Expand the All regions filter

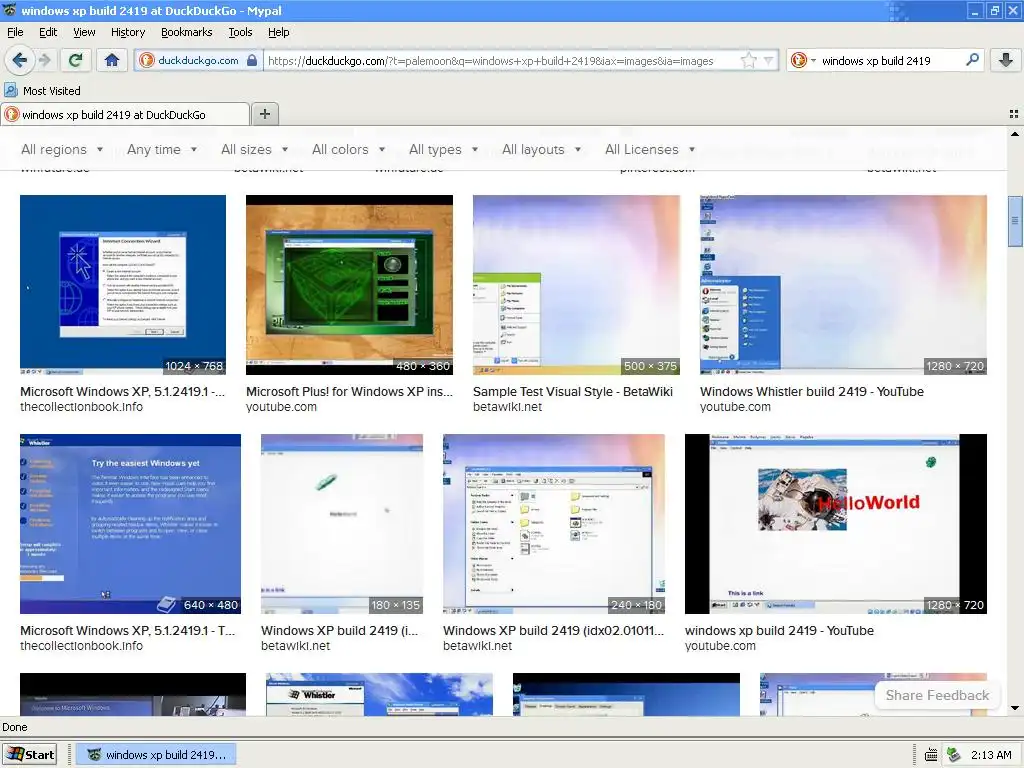pos(62,150)
